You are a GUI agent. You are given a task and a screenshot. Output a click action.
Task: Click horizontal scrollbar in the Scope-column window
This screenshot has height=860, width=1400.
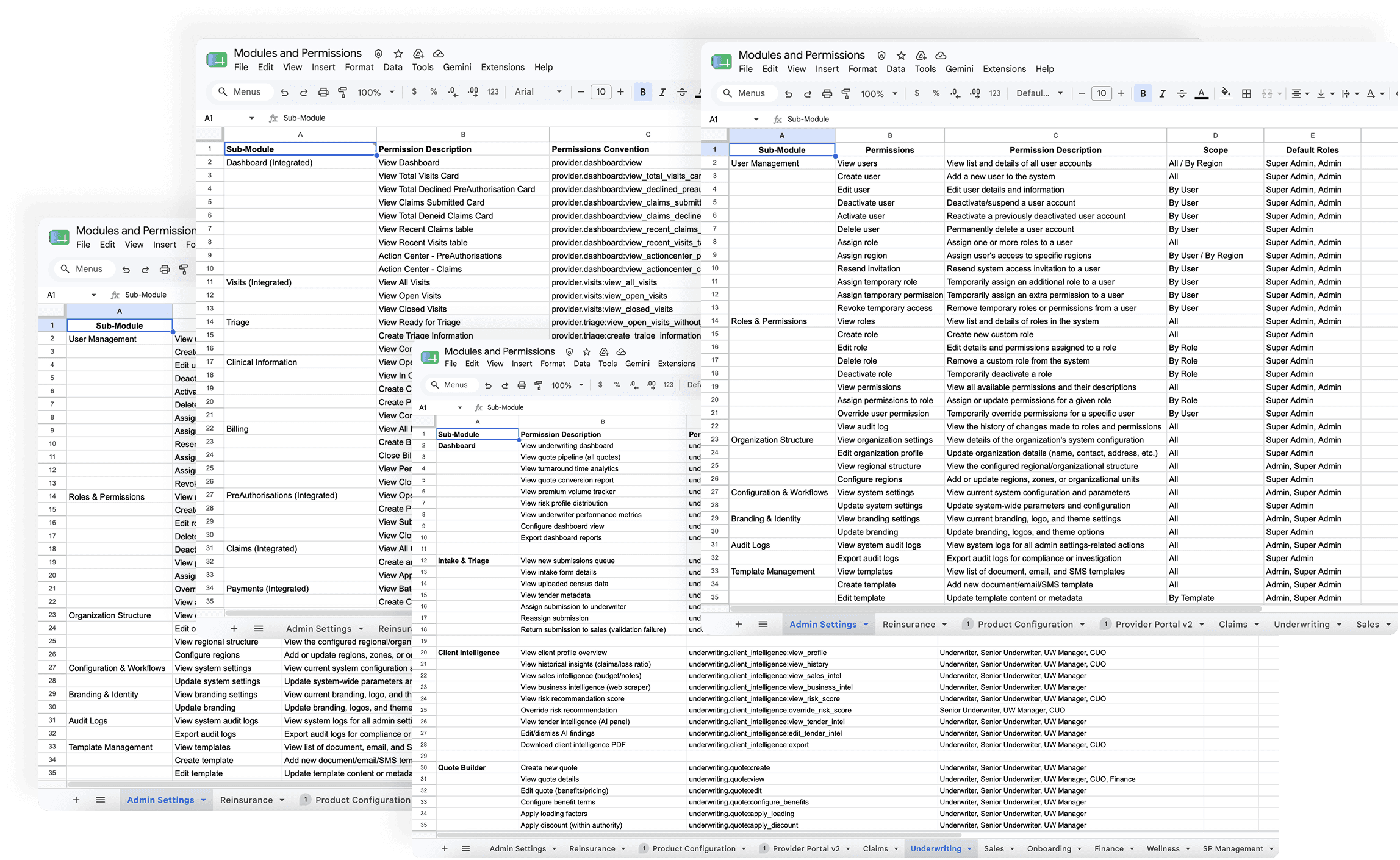995,609
